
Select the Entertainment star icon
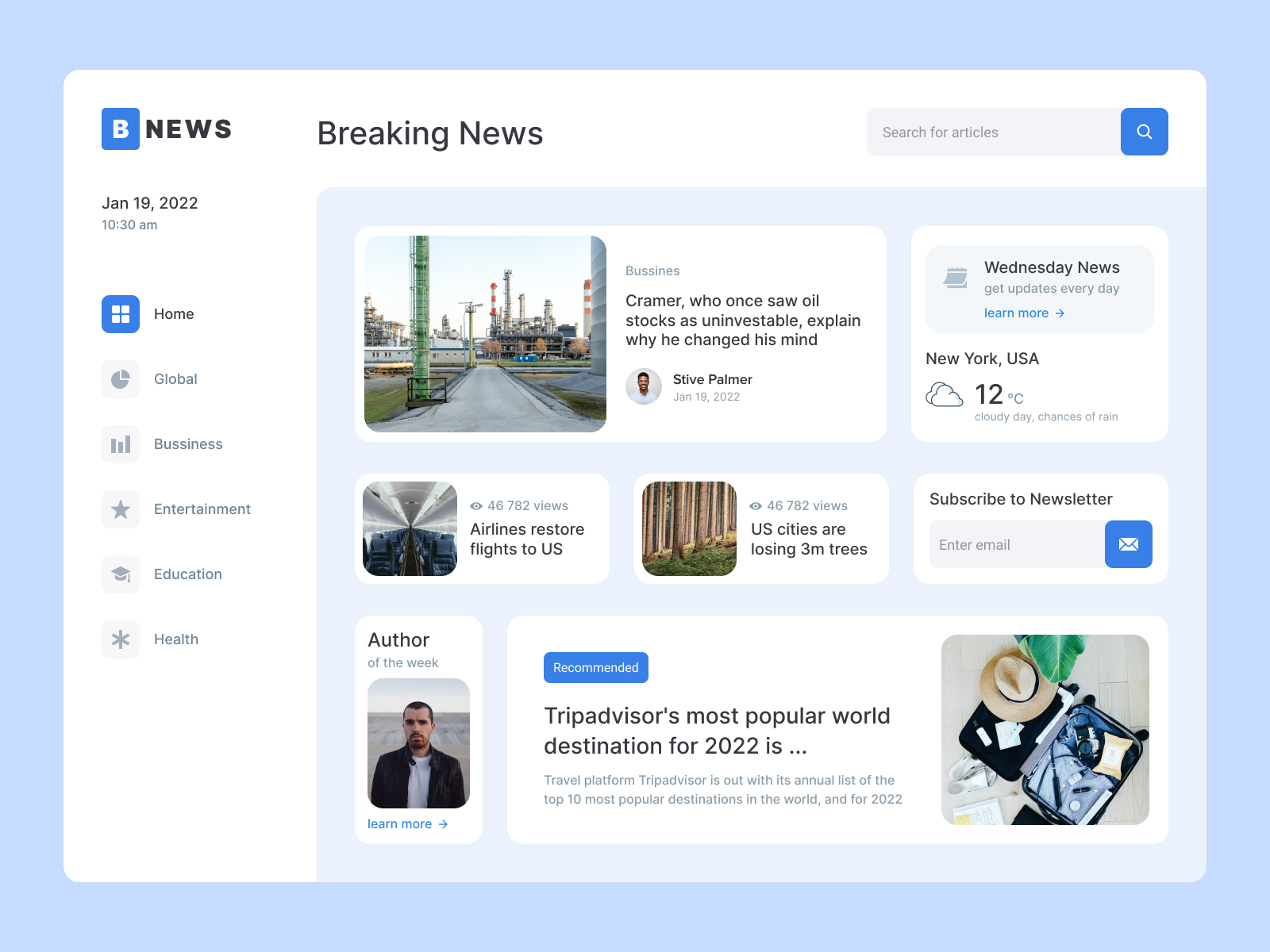pos(121,509)
